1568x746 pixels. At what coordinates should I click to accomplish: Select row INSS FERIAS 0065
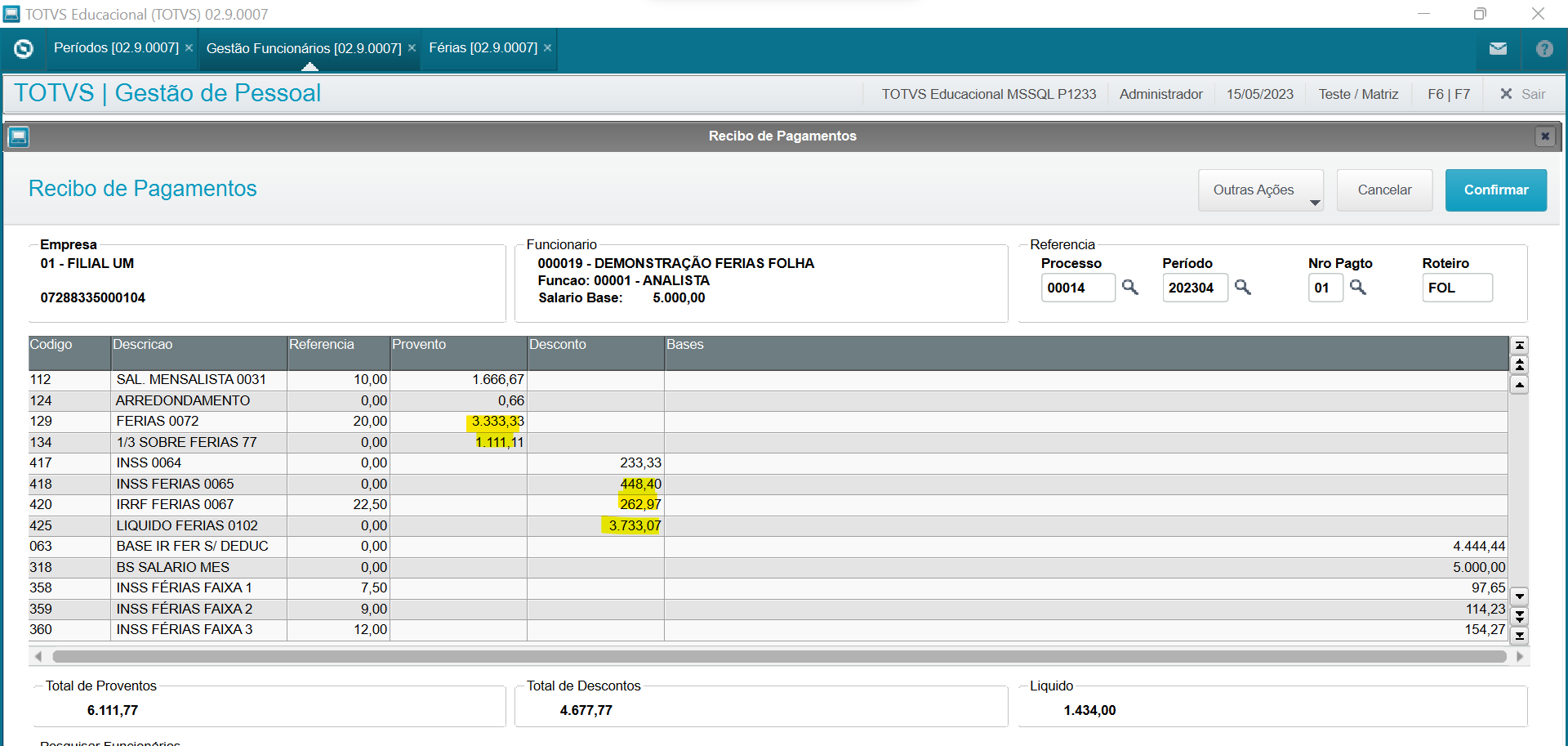tap(768, 484)
